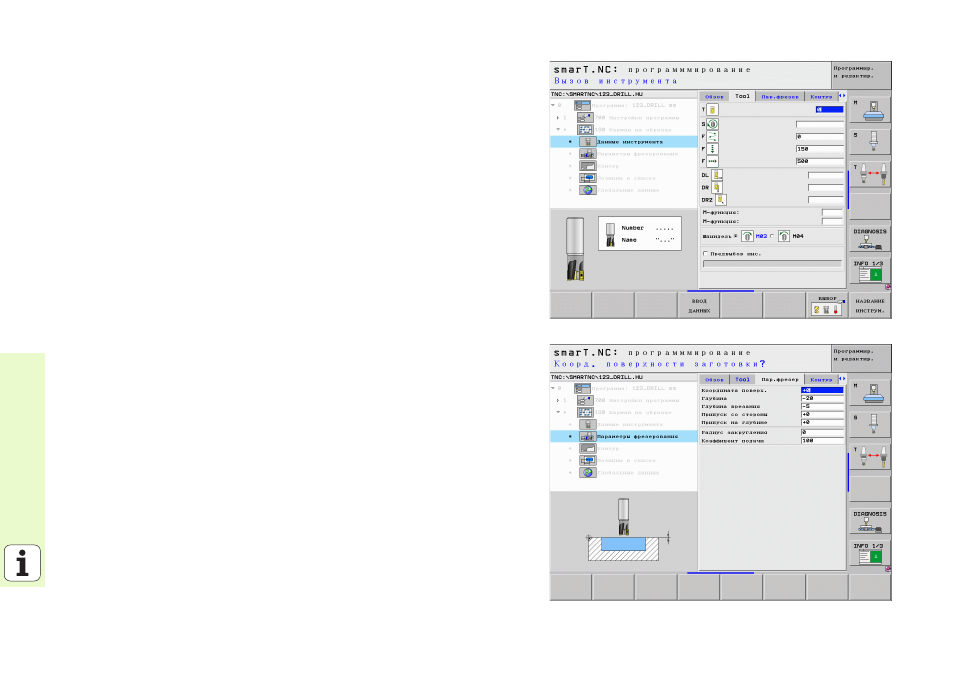The height and width of the screenshot is (673, 954).
Task: Click ВЫБОР tool selection soft key
Action: click(827, 305)
